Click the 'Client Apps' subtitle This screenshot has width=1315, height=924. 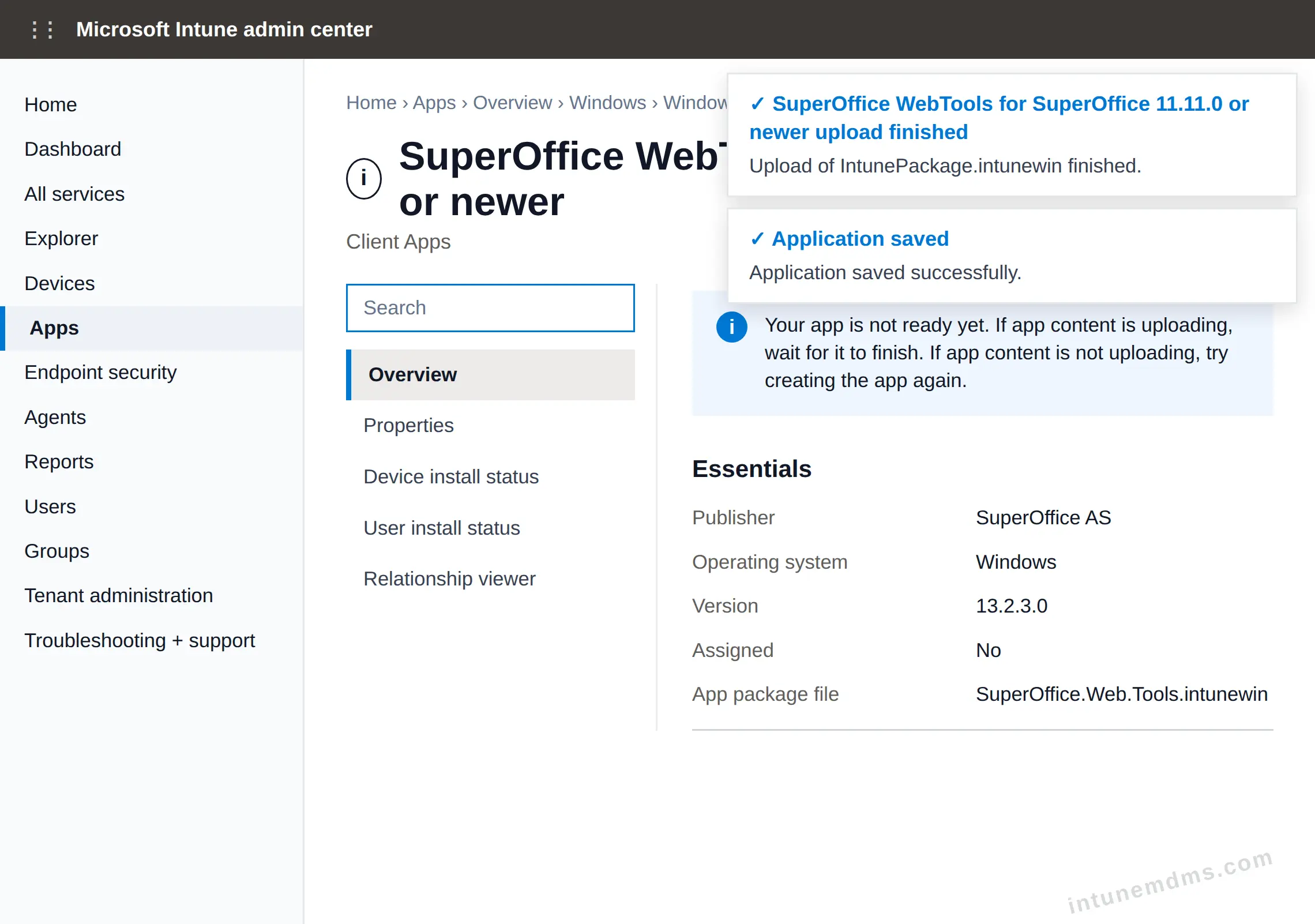(x=399, y=242)
